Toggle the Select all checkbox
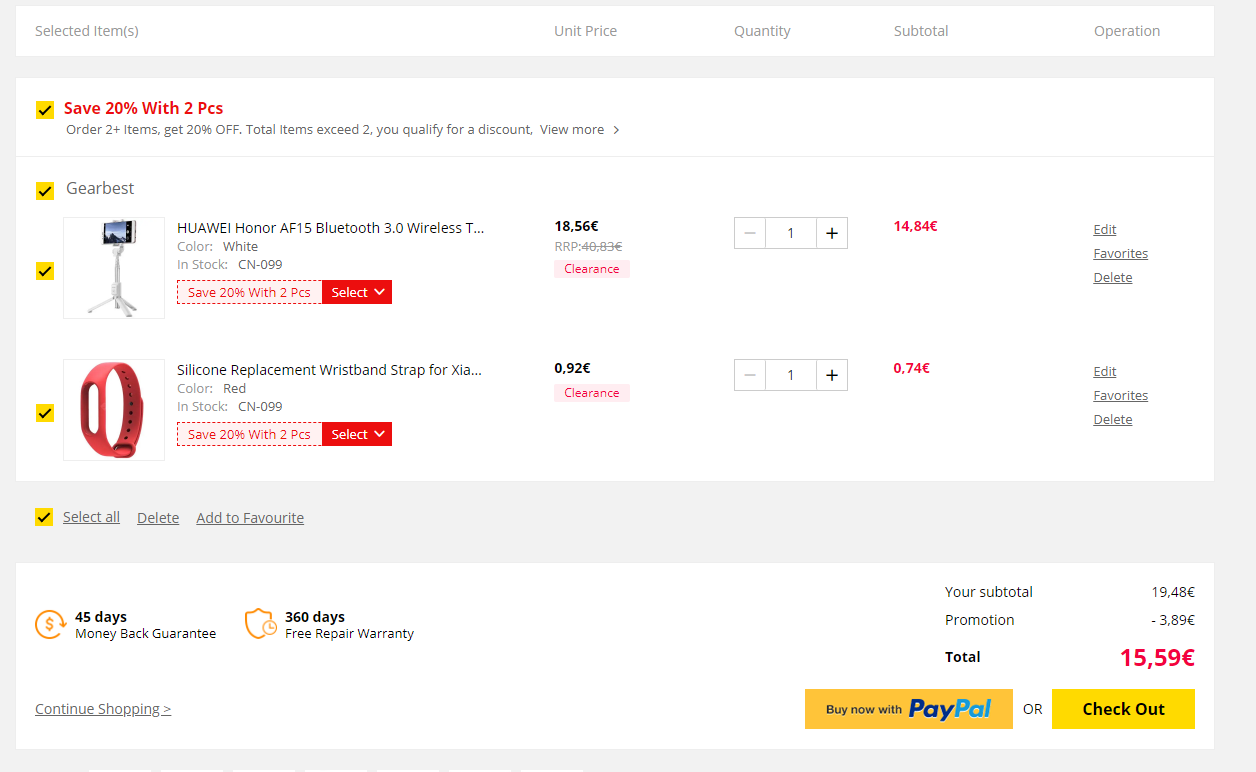Viewport: 1256px width, 772px height. coord(44,517)
